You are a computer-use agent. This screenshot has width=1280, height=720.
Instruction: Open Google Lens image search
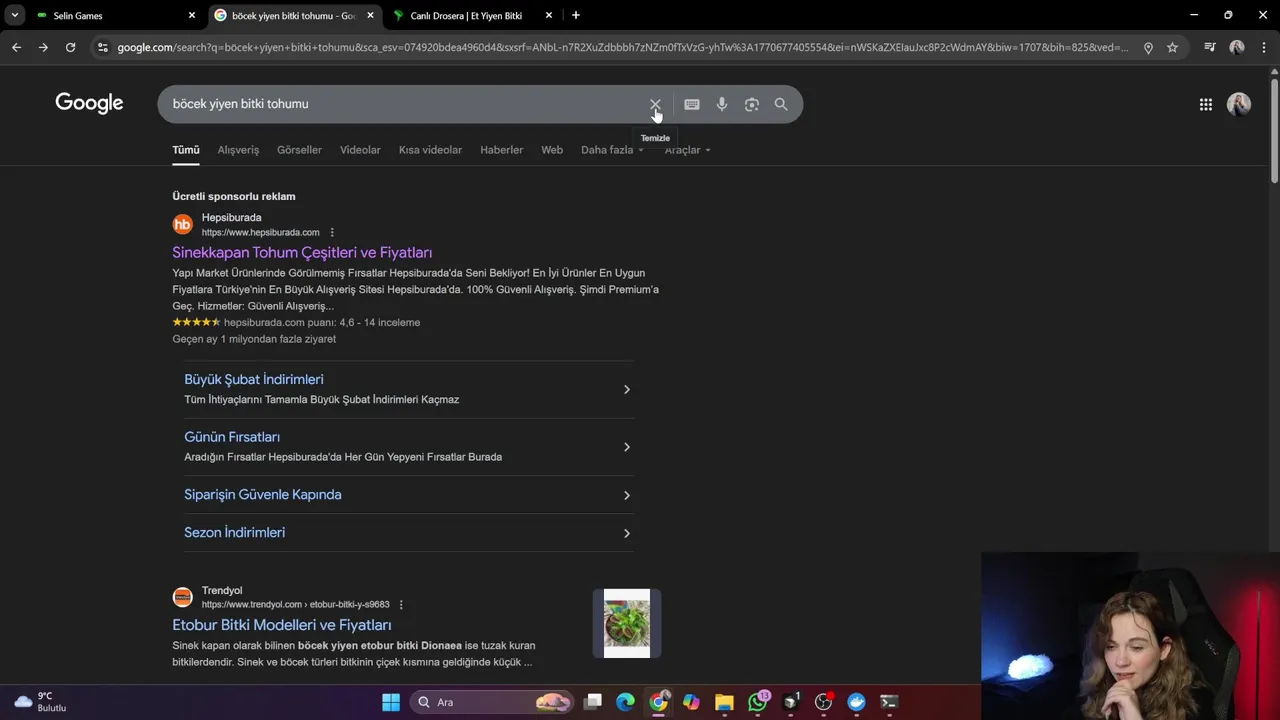click(x=752, y=104)
